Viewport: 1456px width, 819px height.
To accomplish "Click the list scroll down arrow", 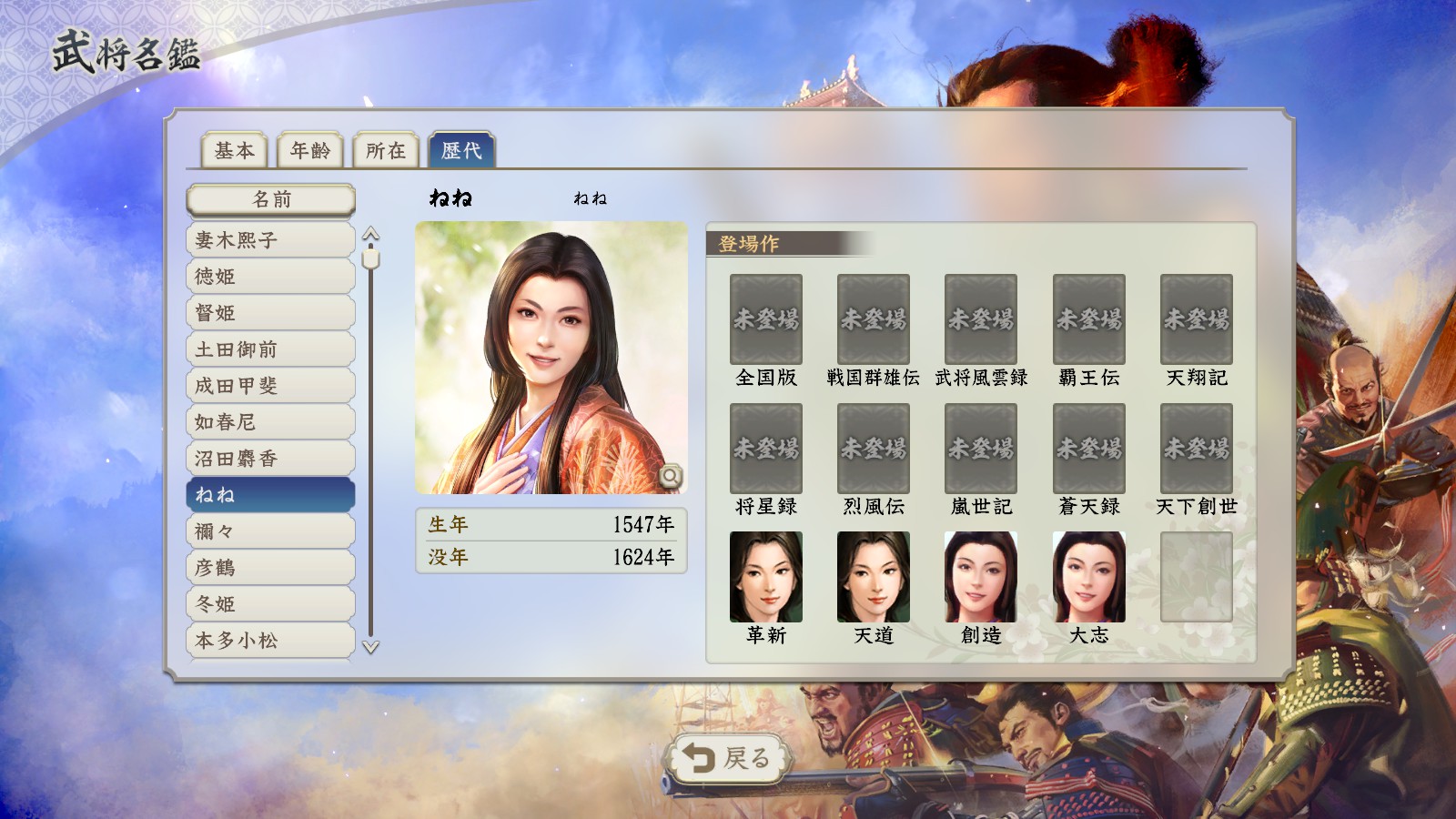I will [370, 647].
